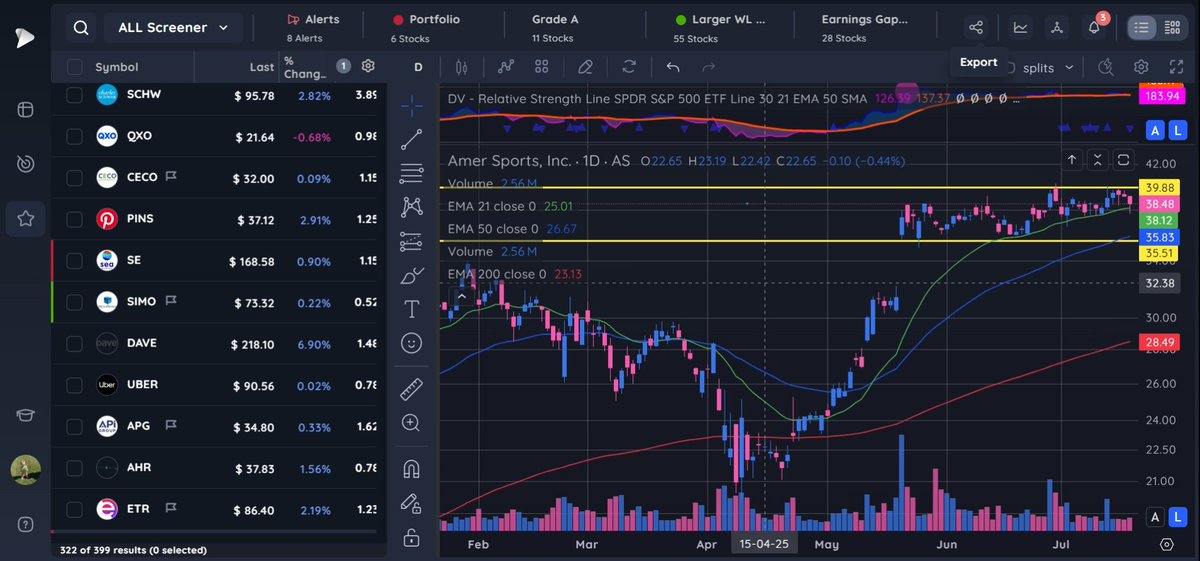Open the user profile avatar
This screenshot has height=561, width=1200.
[x=25, y=470]
